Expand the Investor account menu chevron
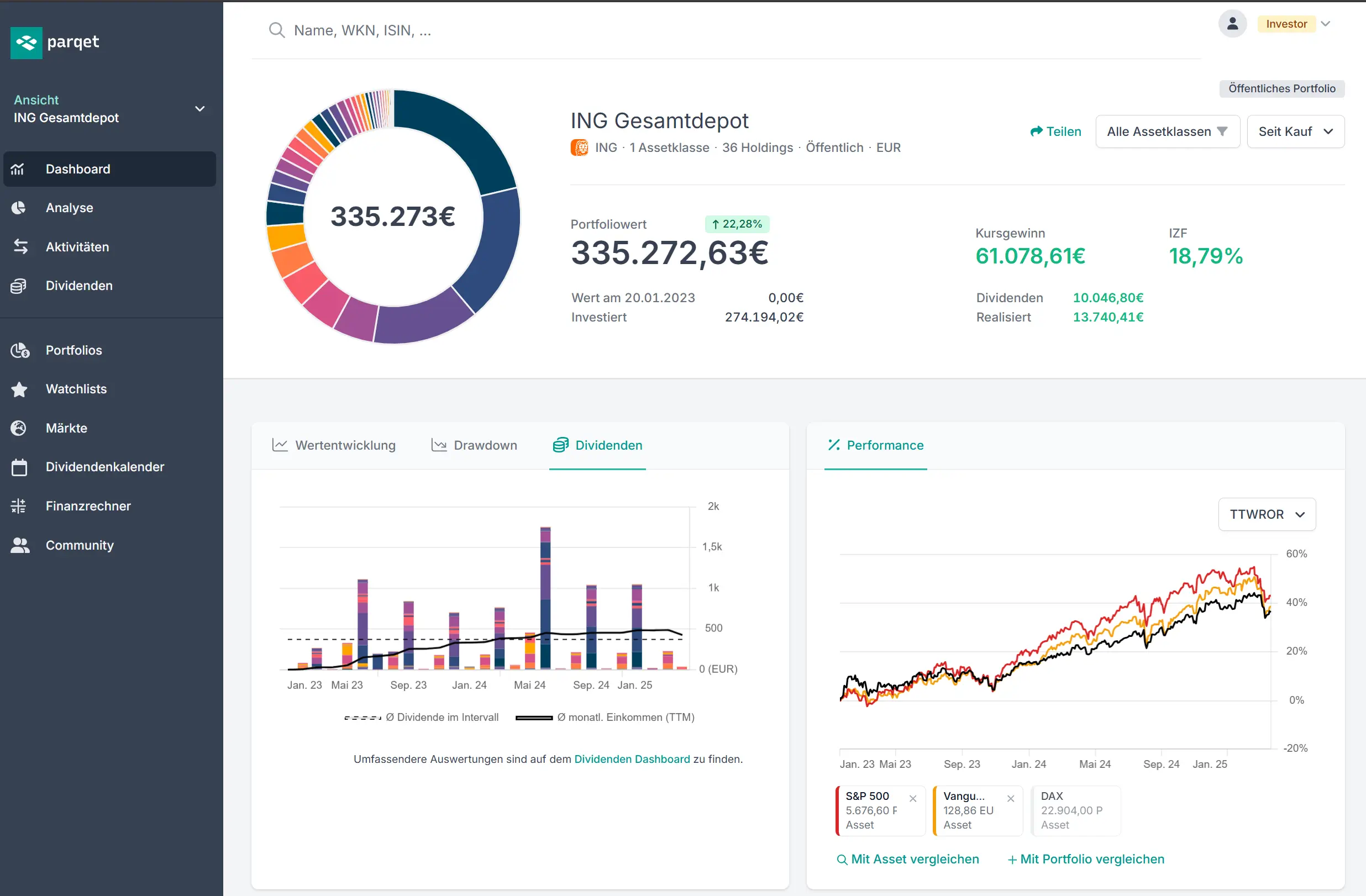Viewport: 1366px width, 896px height. (1325, 24)
